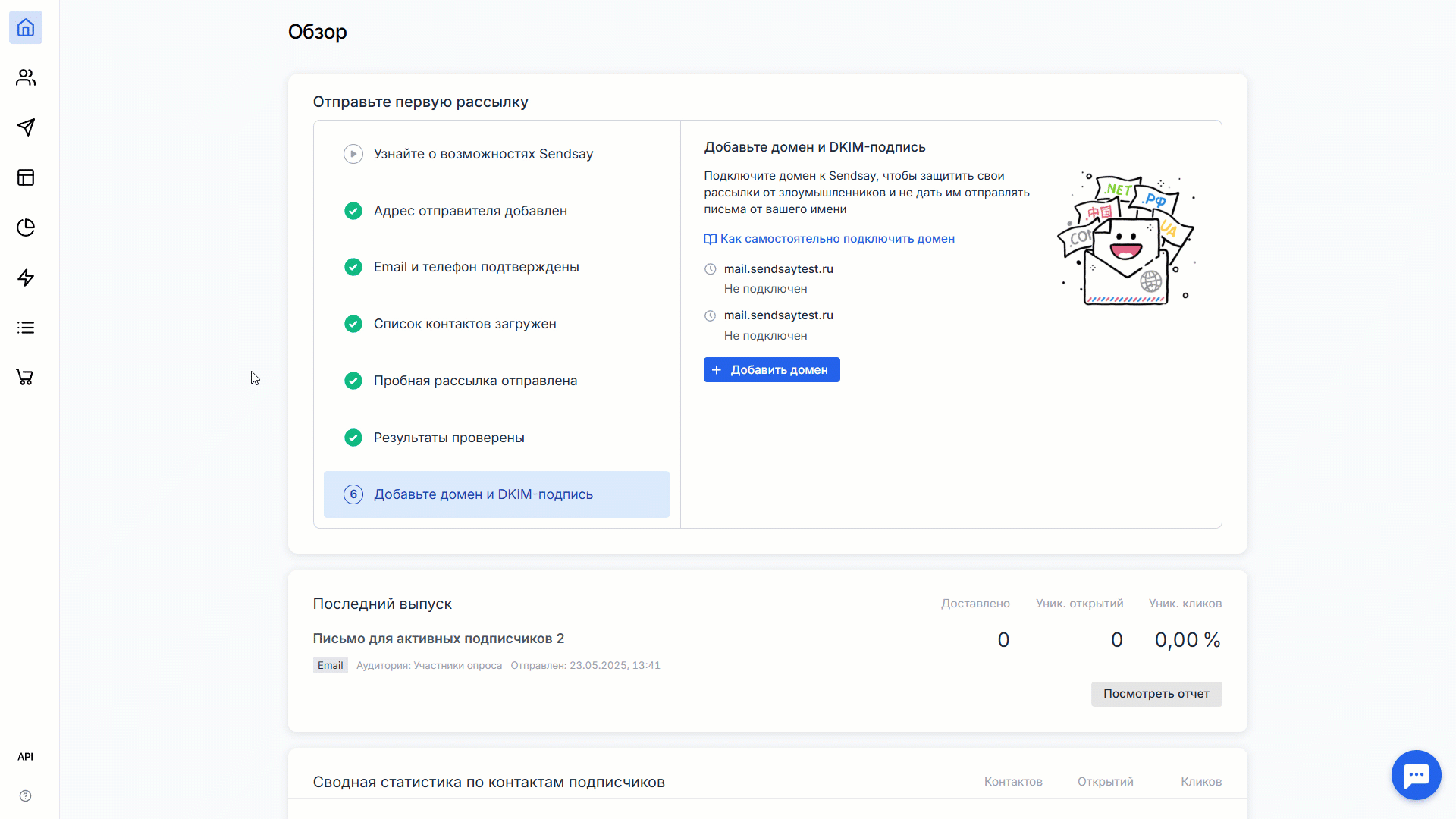Open the issue "Письмо для активных подписчиков 2"
The image size is (1456, 819).
pyautogui.click(x=438, y=639)
